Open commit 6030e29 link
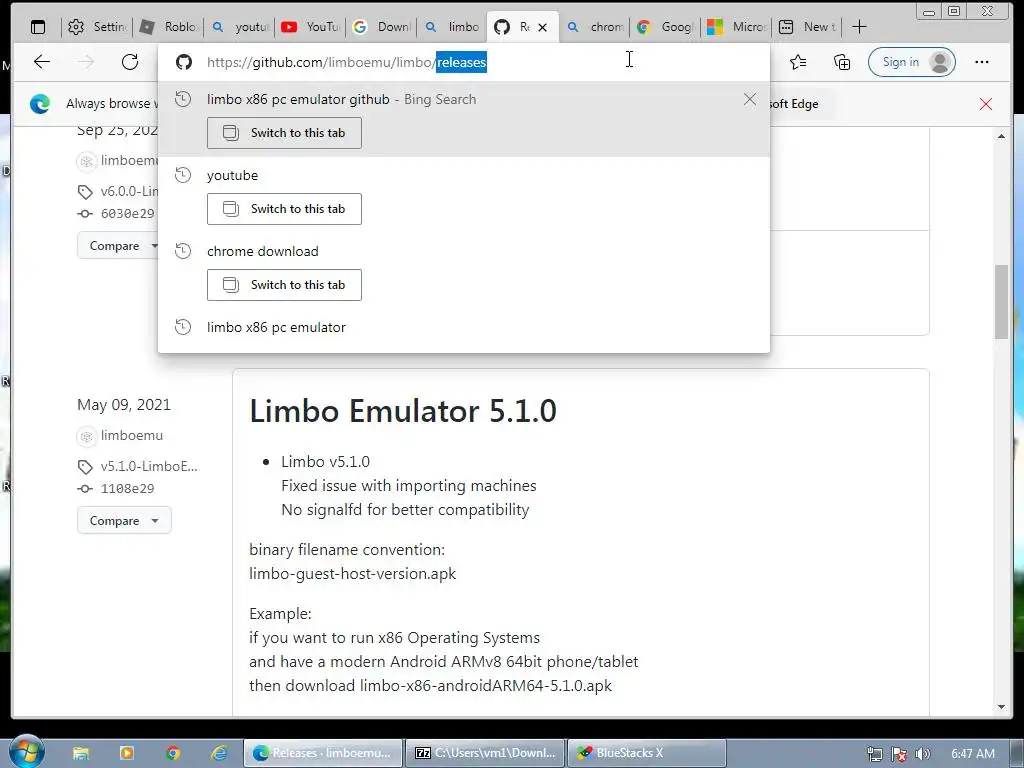Viewport: 1024px width, 768px height. click(x=127, y=214)
